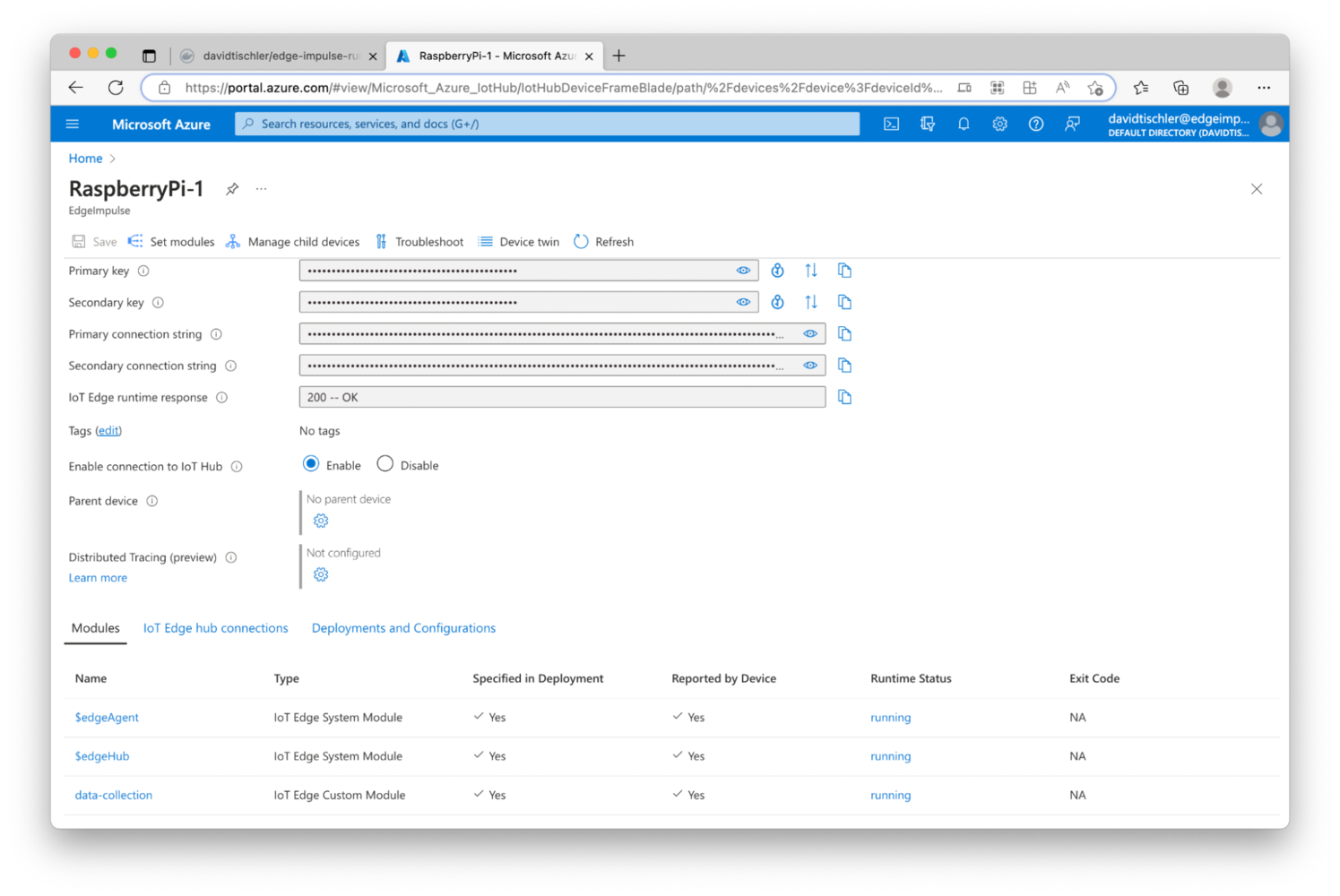
Task: Open Cloud Shell from the top bar
Action: 891,124
